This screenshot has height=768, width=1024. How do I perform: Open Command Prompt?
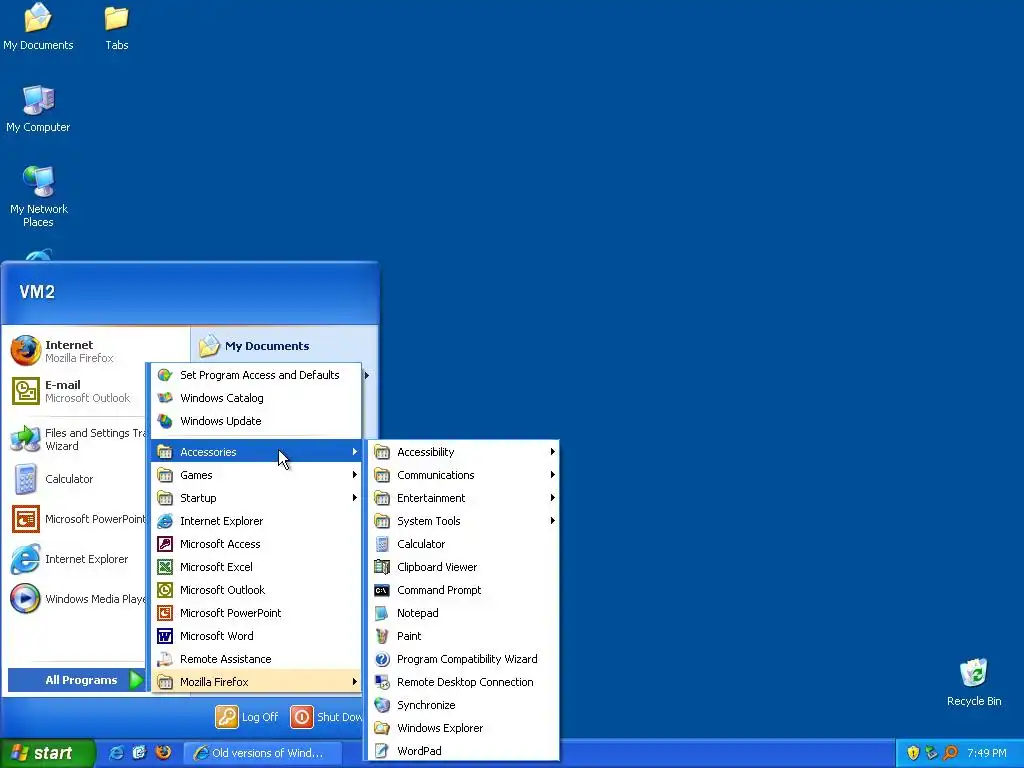[464, 590]
